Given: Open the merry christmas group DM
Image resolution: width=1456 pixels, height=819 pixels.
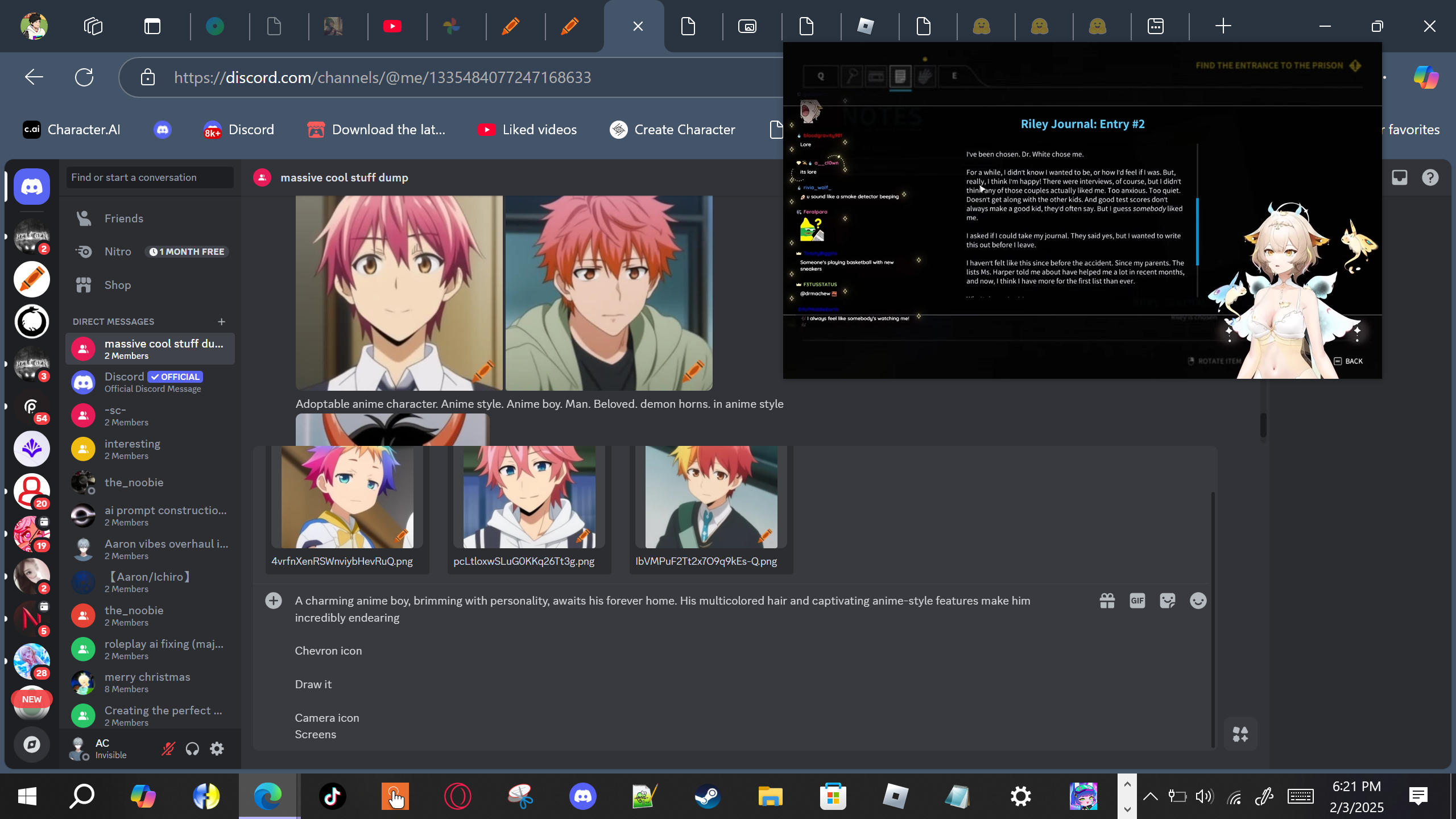Looking at the screenshot, I should (150, 682).
